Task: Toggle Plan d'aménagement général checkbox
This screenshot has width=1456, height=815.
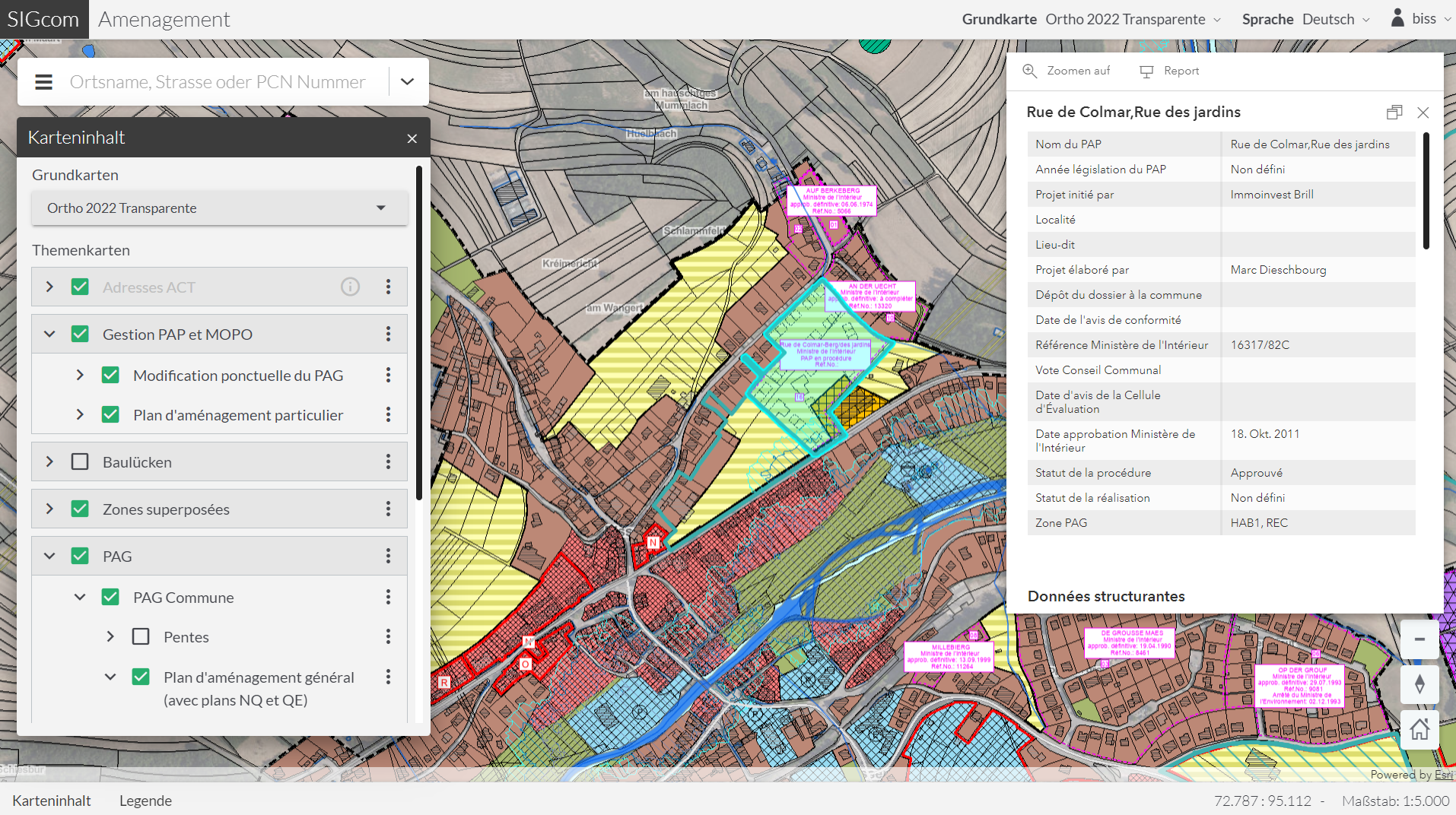Action: pos(141,677)
